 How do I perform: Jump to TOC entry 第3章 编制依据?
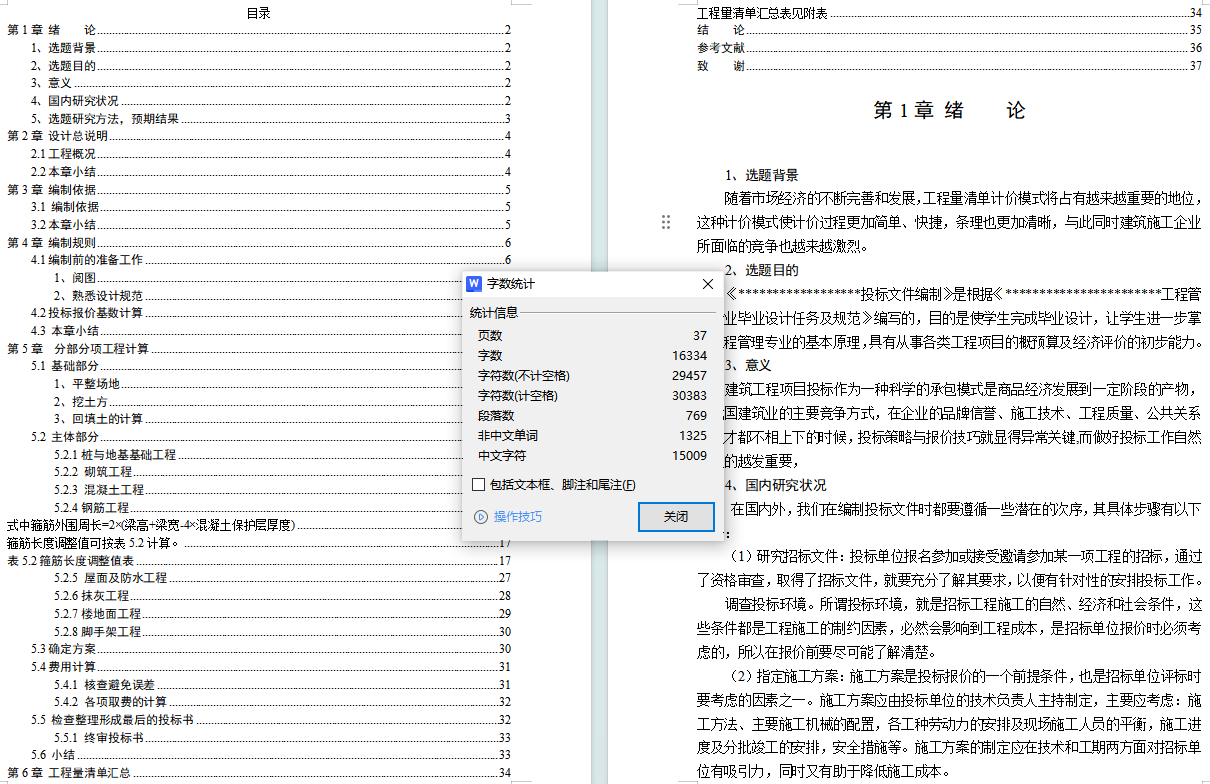[x=259, y=190]
